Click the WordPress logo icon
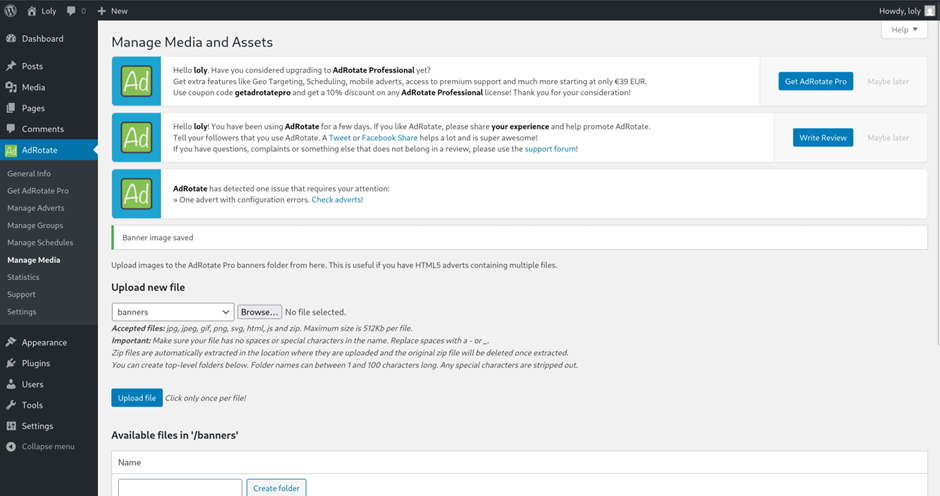This screenshot has height=496, width=940. 10,11
